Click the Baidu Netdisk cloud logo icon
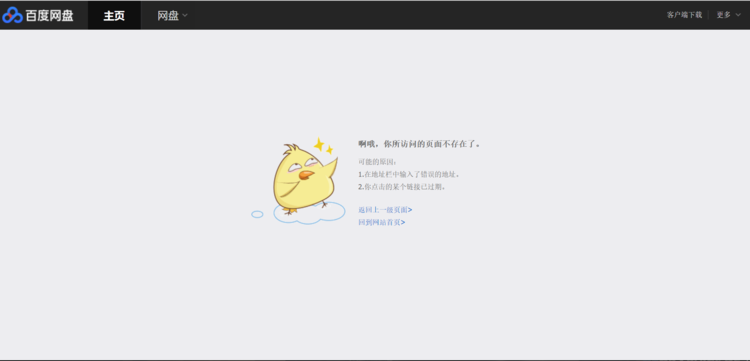 coord(12,15)
